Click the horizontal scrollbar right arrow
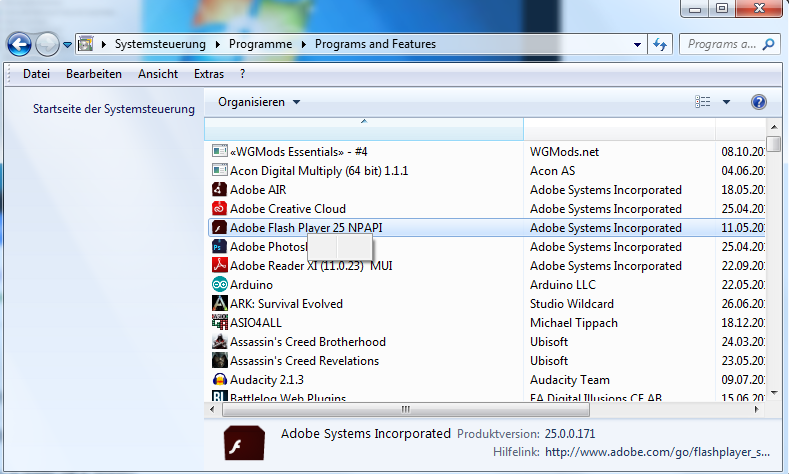This screenshot has height=474, width=789. [x=756, y=410]
